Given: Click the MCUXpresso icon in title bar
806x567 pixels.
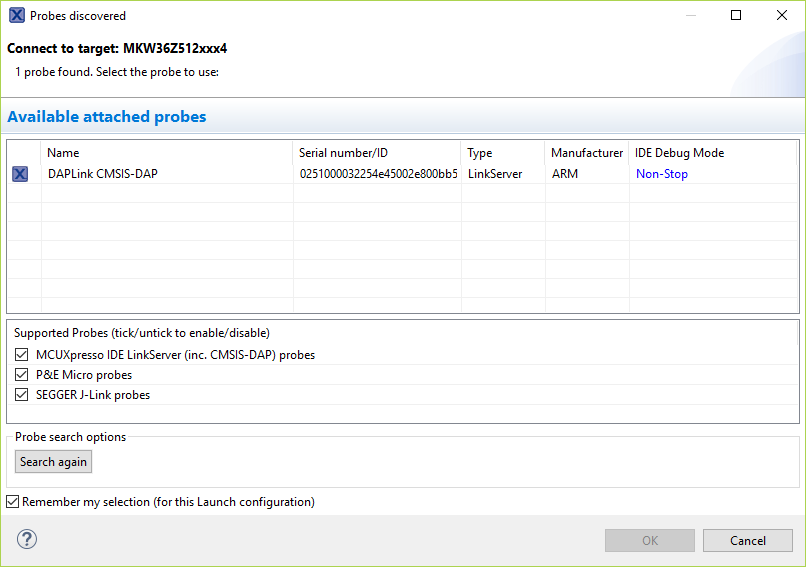Looking at the screenshot, I should (16, 16).
